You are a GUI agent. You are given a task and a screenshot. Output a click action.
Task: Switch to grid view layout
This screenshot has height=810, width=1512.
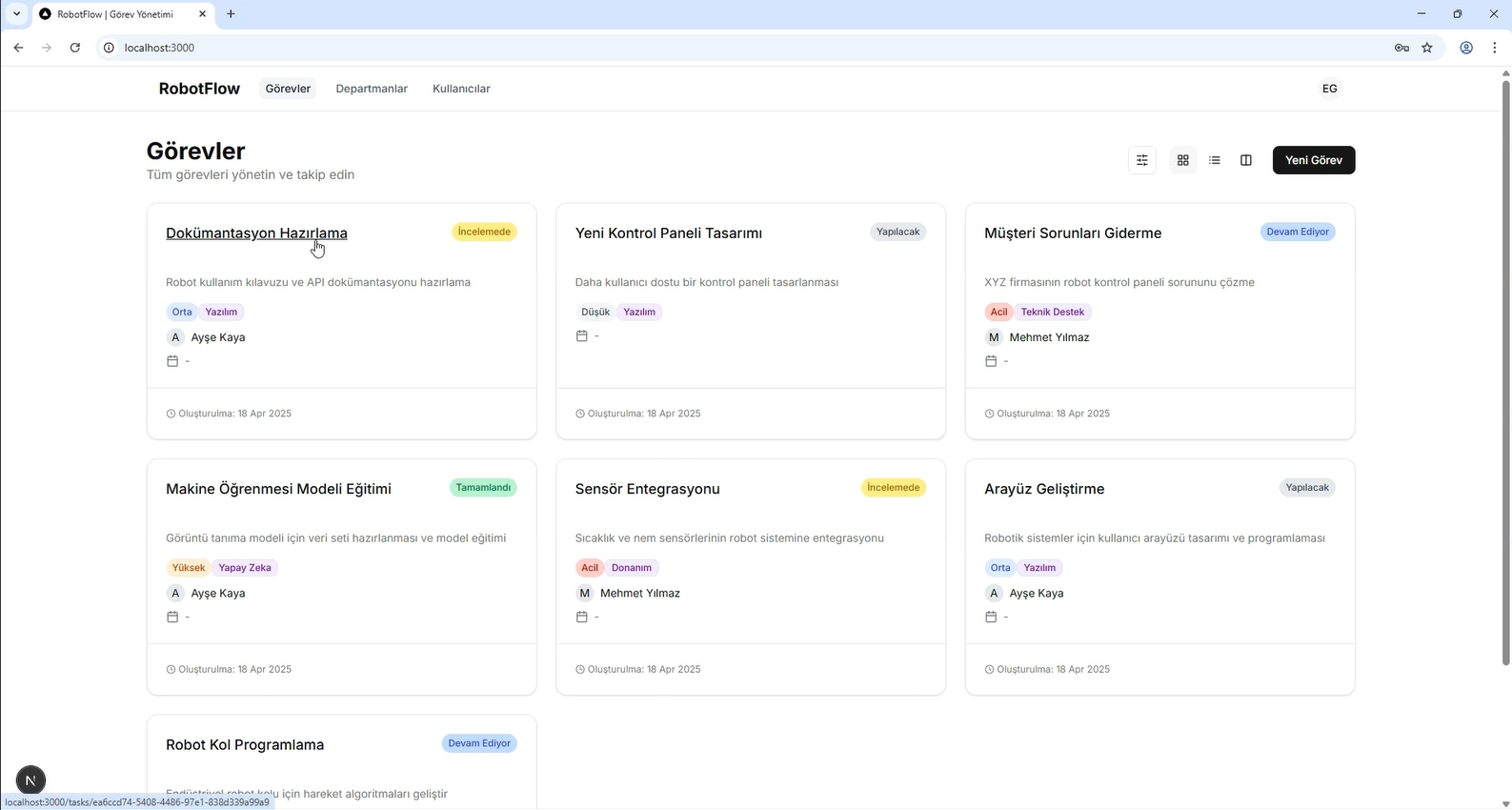pos(1182,160)
